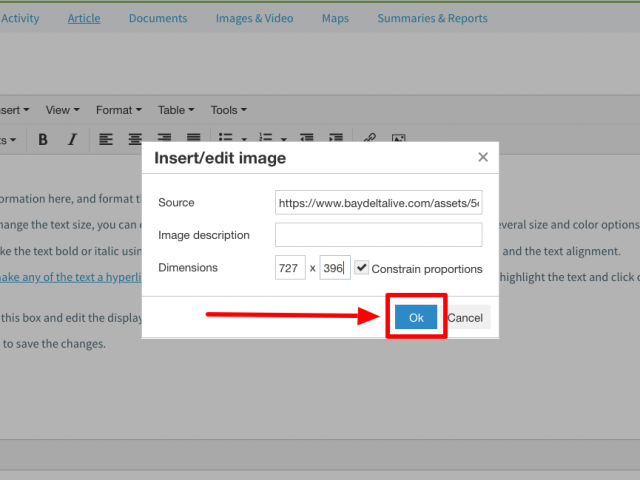
Task: Click the insert image toolbar icon
Action: (x=398, y=139)
